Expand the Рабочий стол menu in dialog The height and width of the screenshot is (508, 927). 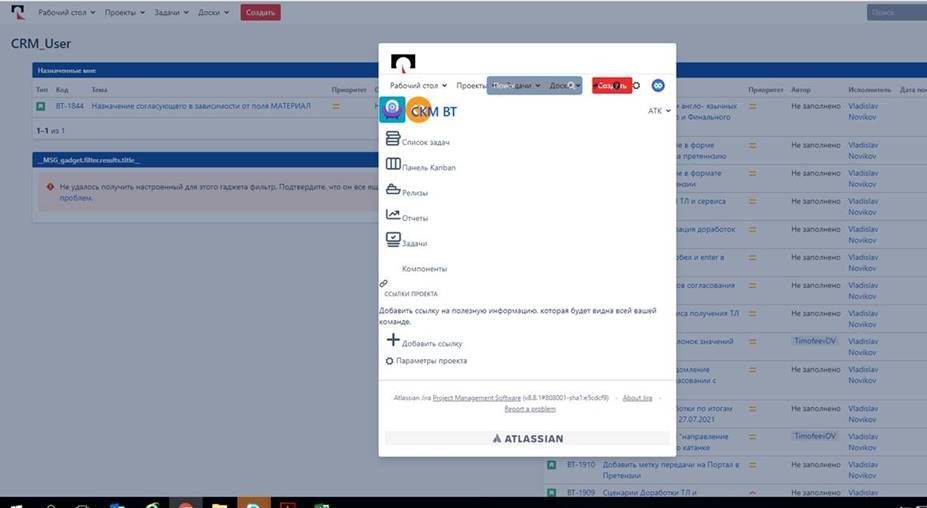tap(418, 86)
